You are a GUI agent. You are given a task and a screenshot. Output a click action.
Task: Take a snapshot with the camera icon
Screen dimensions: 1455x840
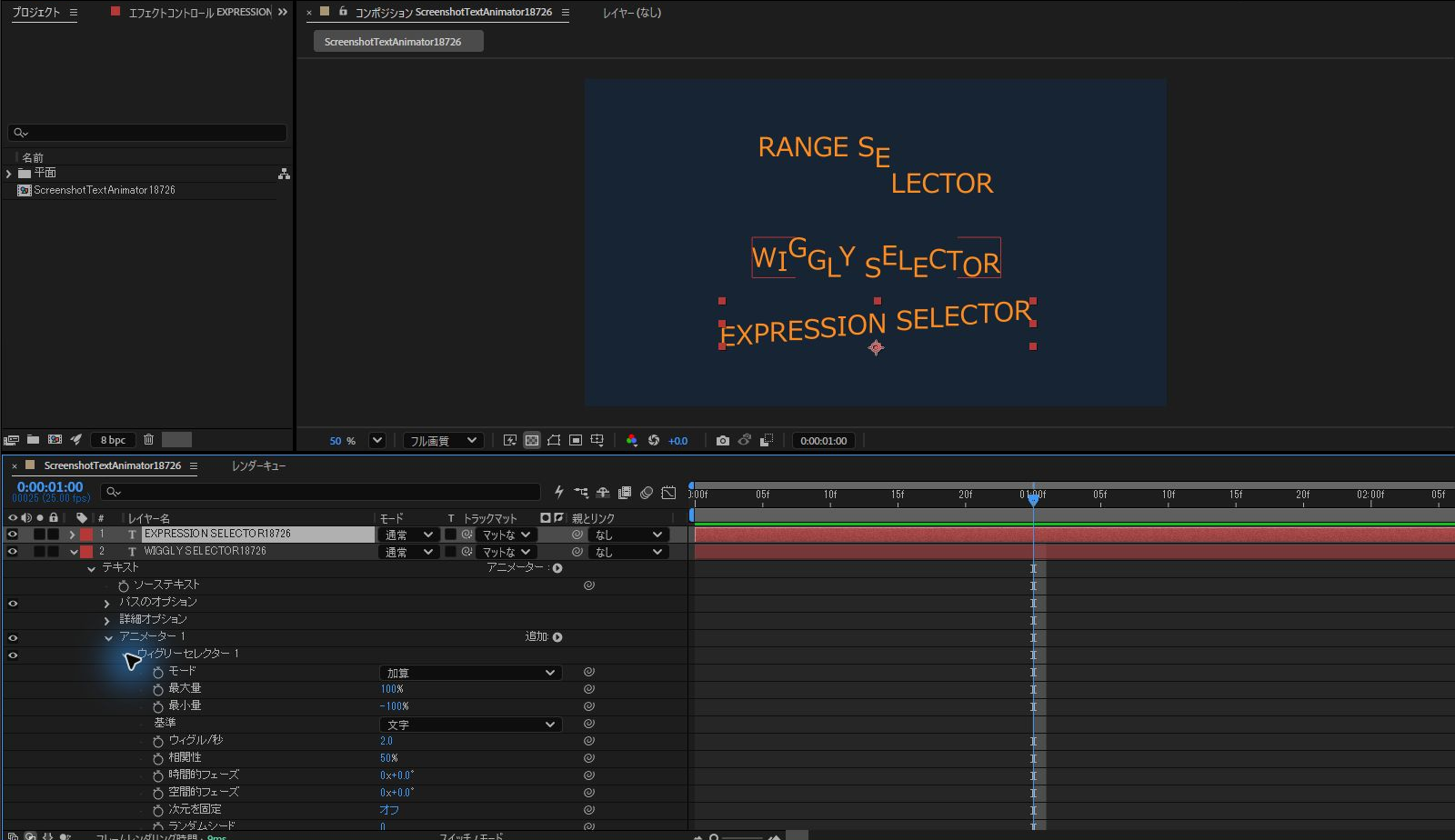723,441
